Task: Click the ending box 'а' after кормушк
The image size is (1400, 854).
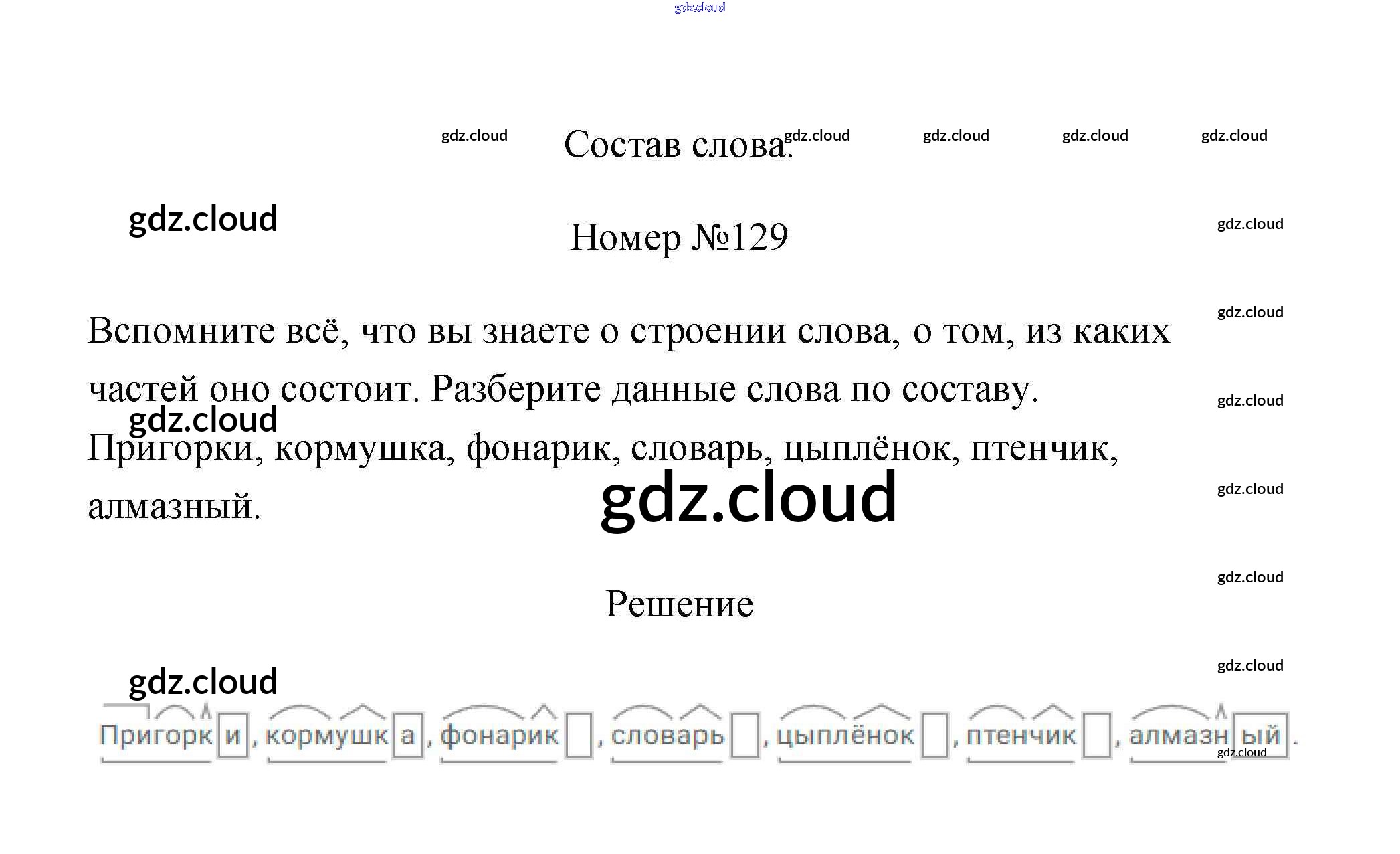Action: (407, 736)
